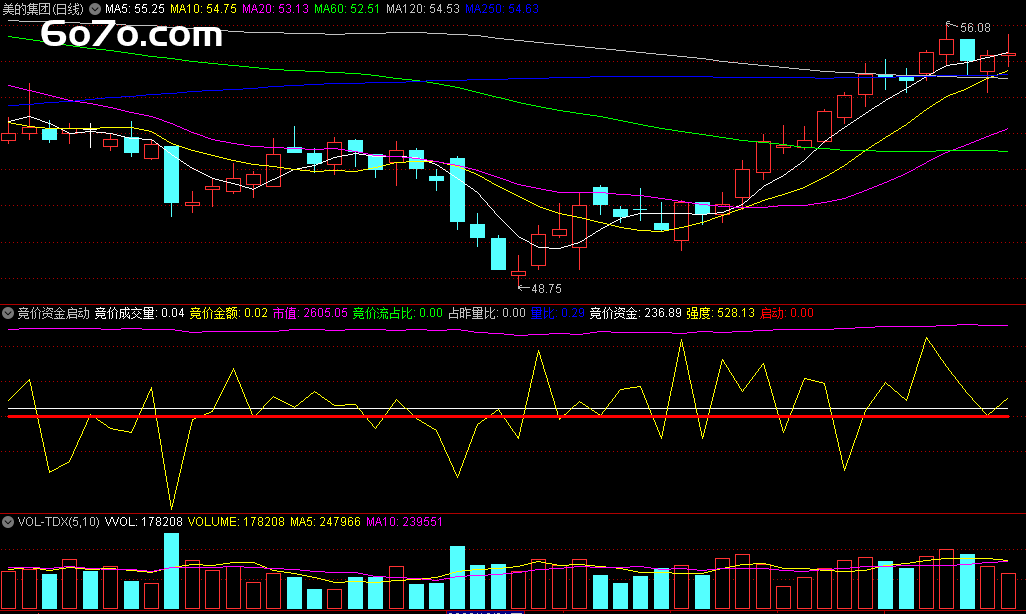The width and height of the screenshot is (1026, 614).
Task: Click the 竞价流占比: 0.00 value
Action: [398, 313]
